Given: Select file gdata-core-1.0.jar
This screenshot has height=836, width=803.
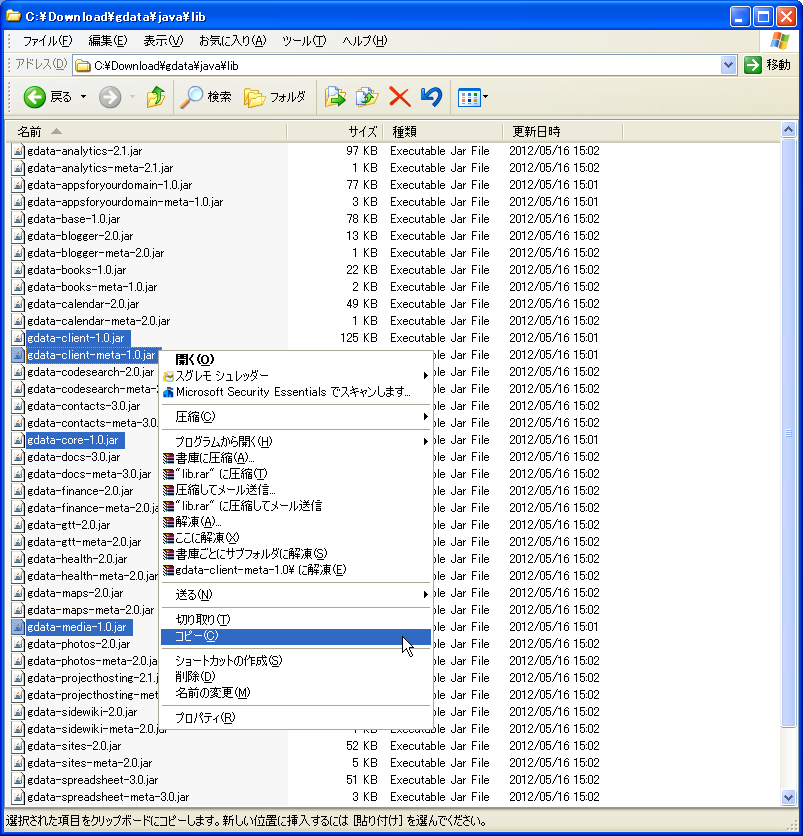Looking at the screenshot, I should click(x=73, y=440).
